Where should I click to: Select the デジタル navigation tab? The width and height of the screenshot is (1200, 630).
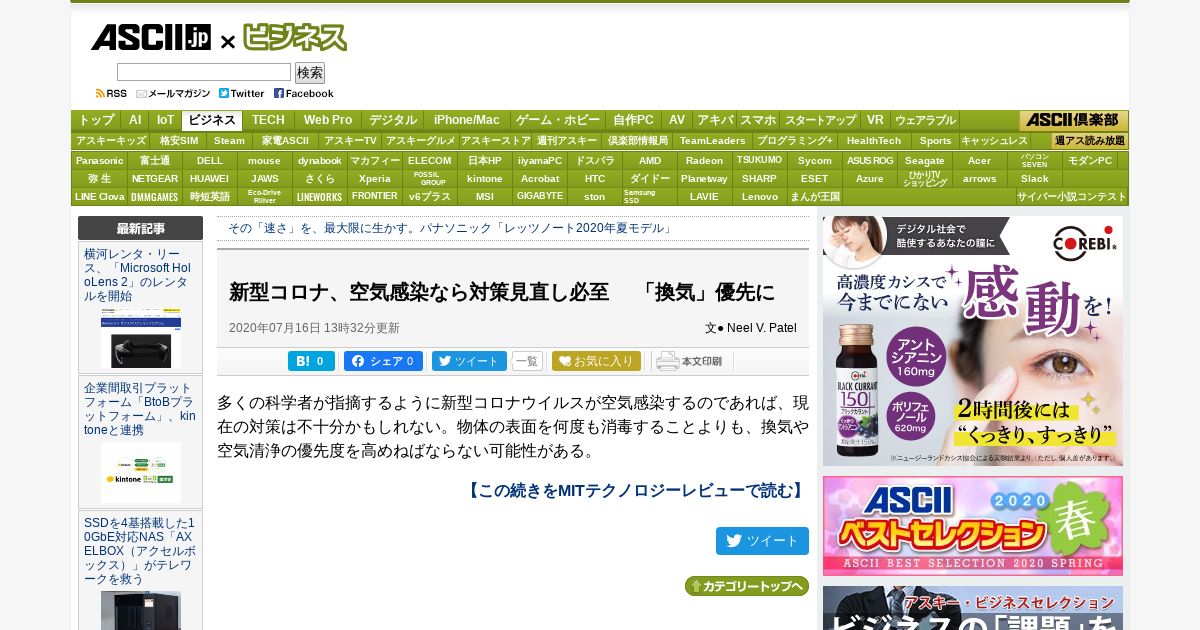click(x=393, y=120)
